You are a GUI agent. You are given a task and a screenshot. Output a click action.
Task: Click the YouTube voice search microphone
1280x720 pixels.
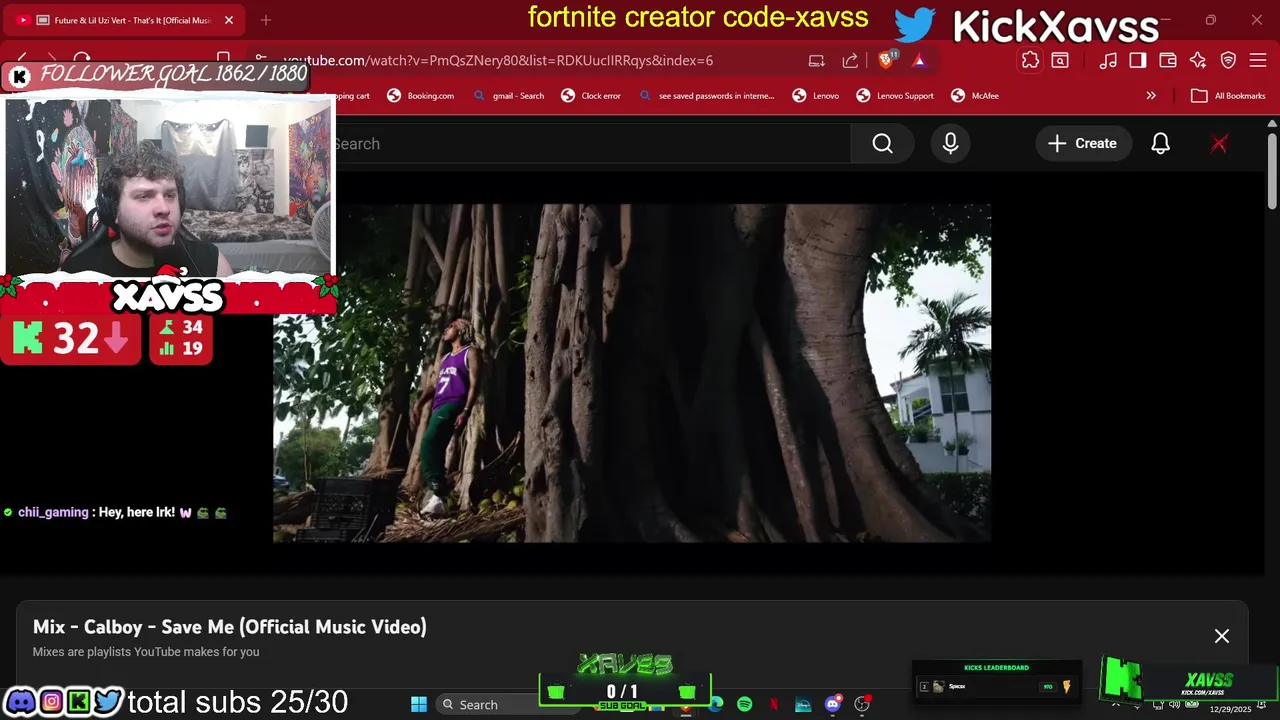tap(950, 144)
